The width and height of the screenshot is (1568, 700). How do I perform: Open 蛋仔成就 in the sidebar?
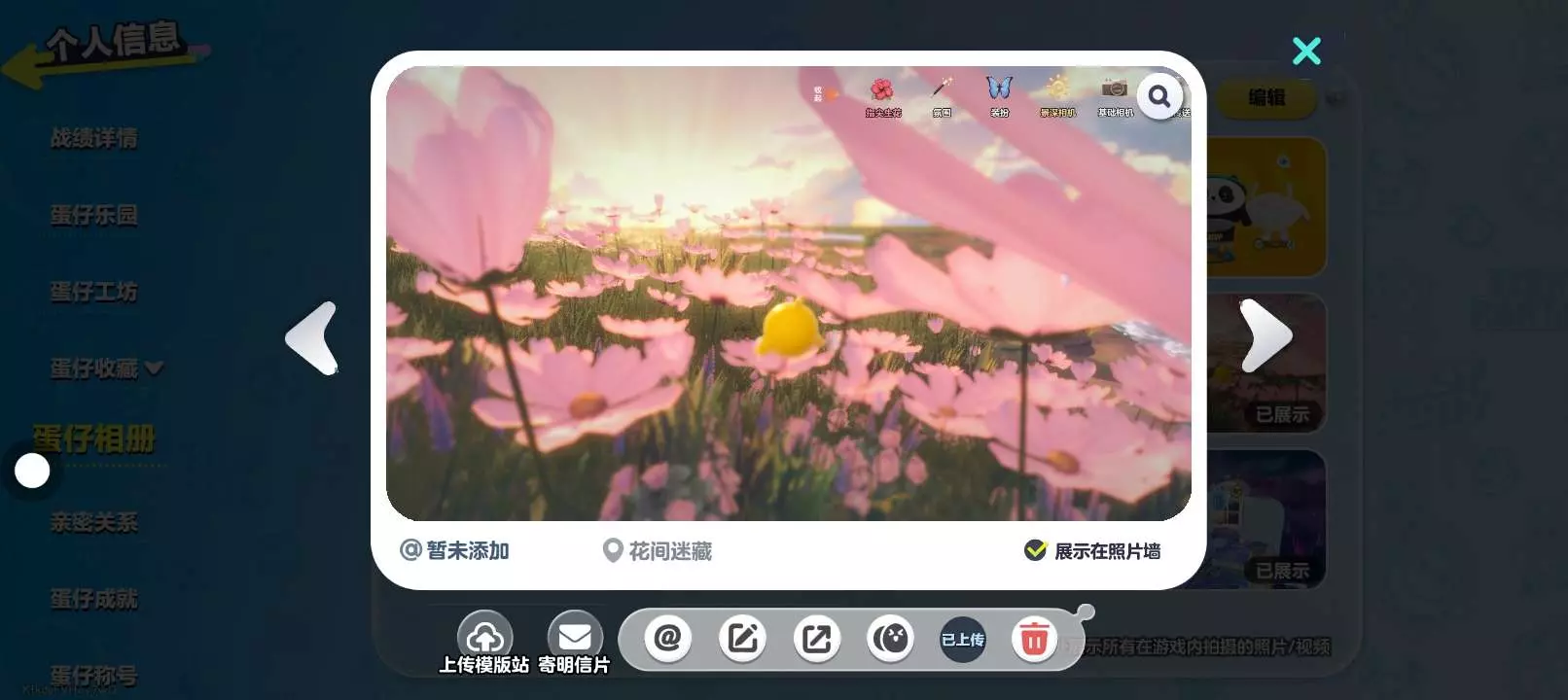click(94, 599)
